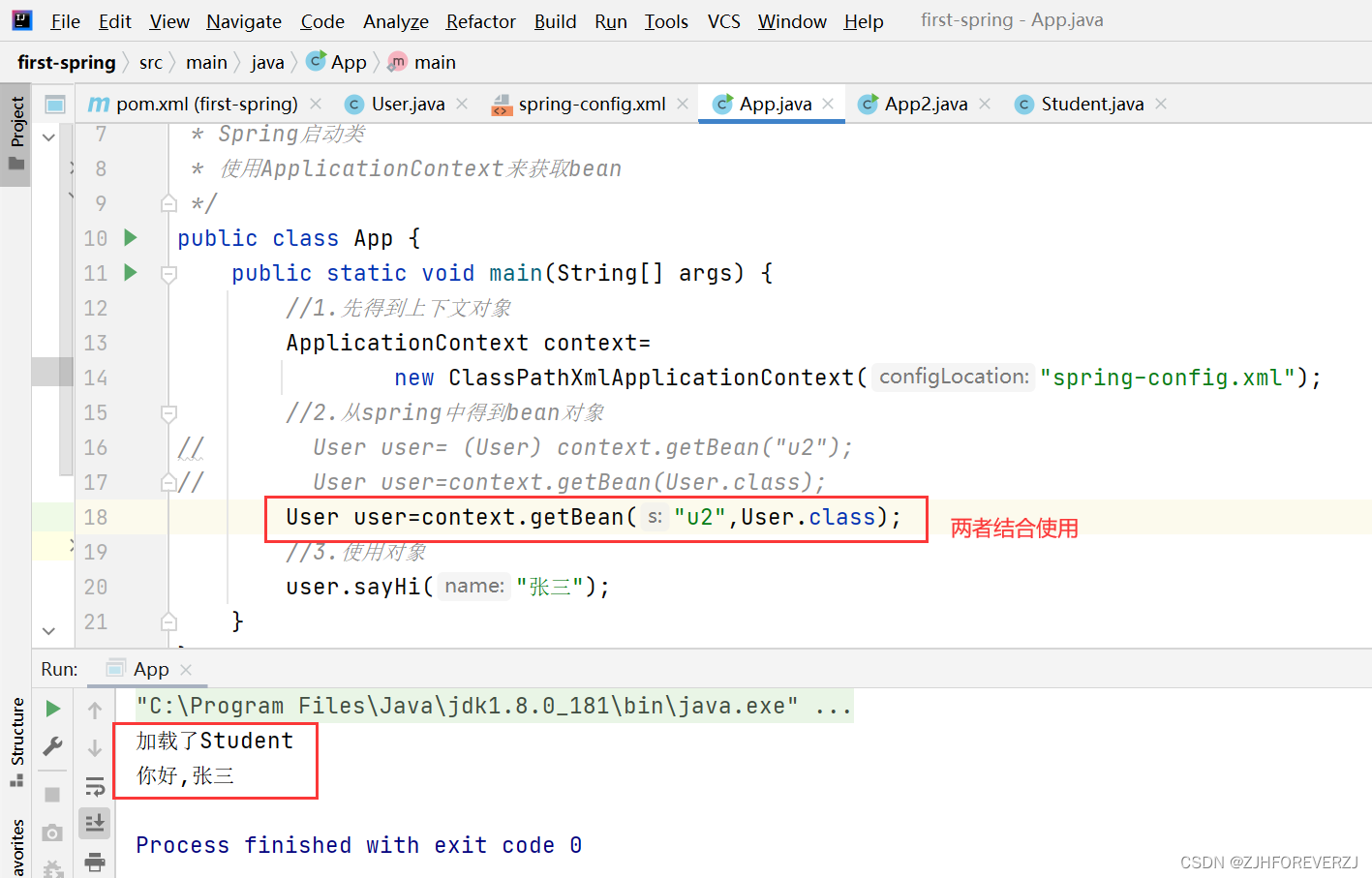Open the View menu
Image resolution: width=1372 pixels, height=878 pixels.
pyautogui.click(x=169, y=21)
